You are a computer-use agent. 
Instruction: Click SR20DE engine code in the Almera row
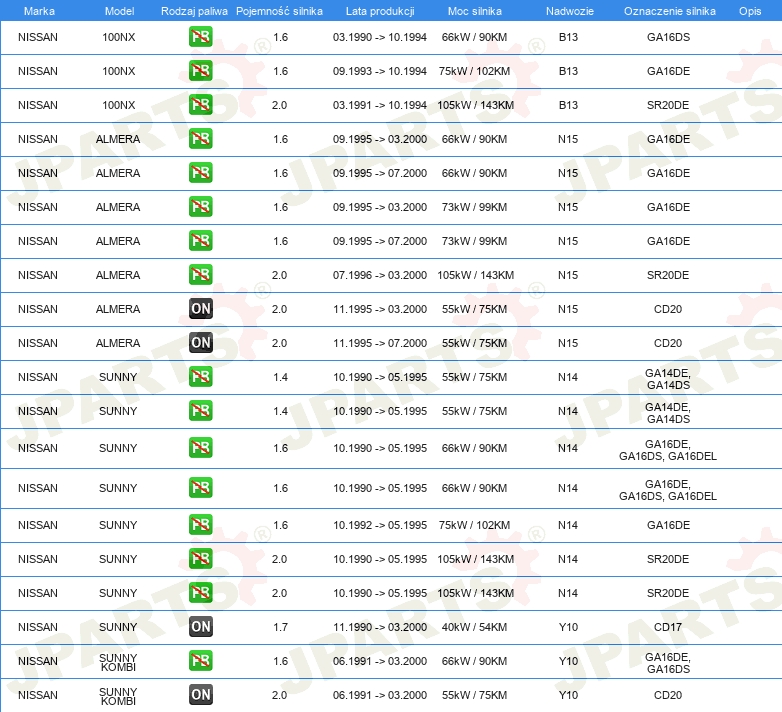pyautogui.click(x=668, y=275)
